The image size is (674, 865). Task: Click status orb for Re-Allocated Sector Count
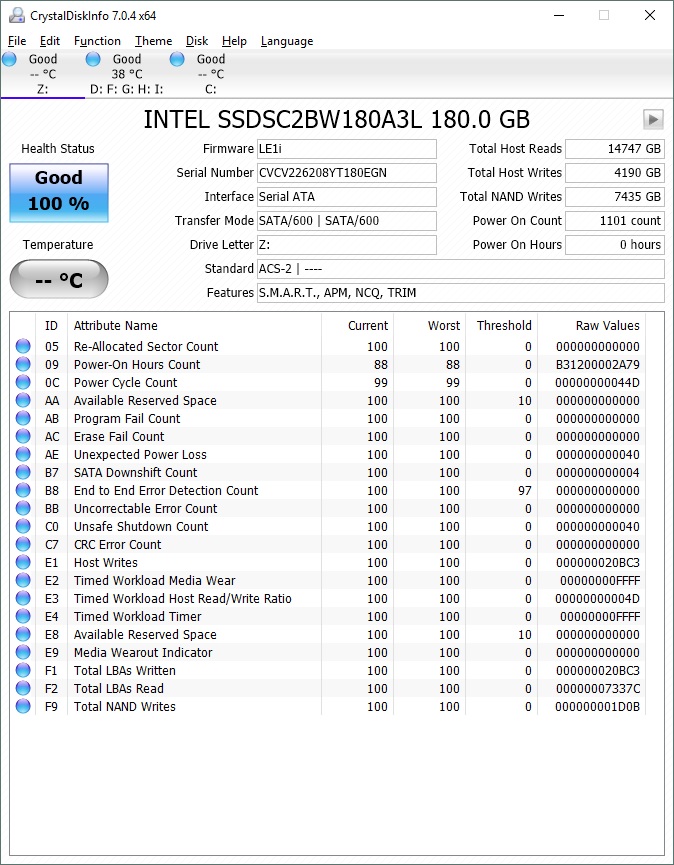tap(23, 347)
